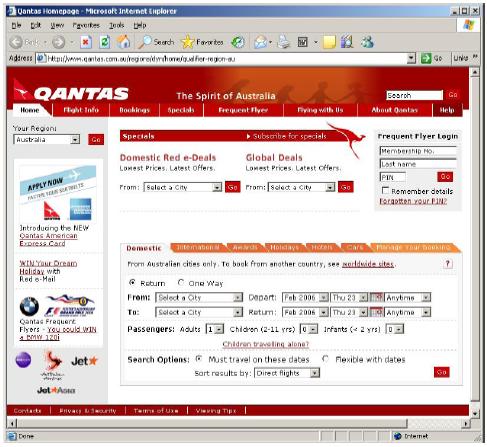Click the yellow Discuss note icon
This screenshot has height=447, width=487.
(x=329, y=42)
